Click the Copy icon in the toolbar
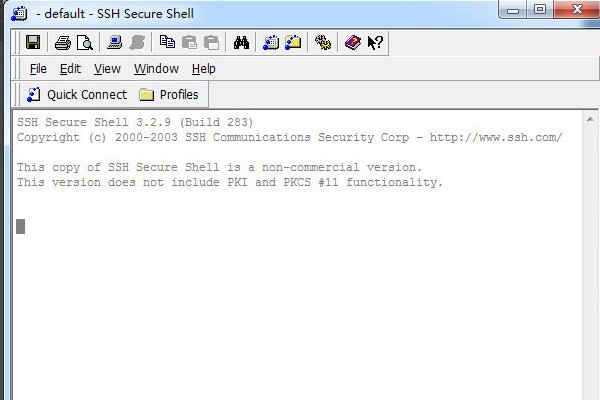This screenshot has height=400, width=600. tap(167, 42)
